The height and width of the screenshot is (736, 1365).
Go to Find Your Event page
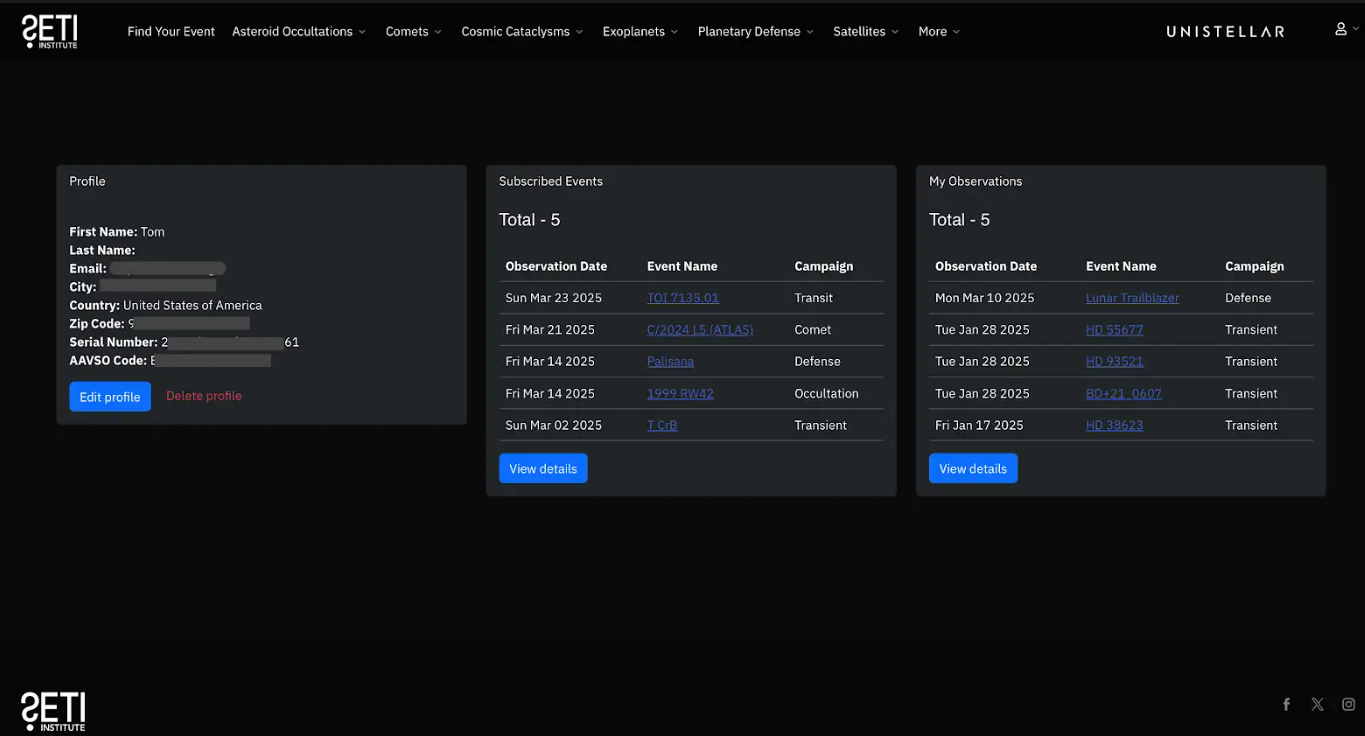tap(171, 32)
